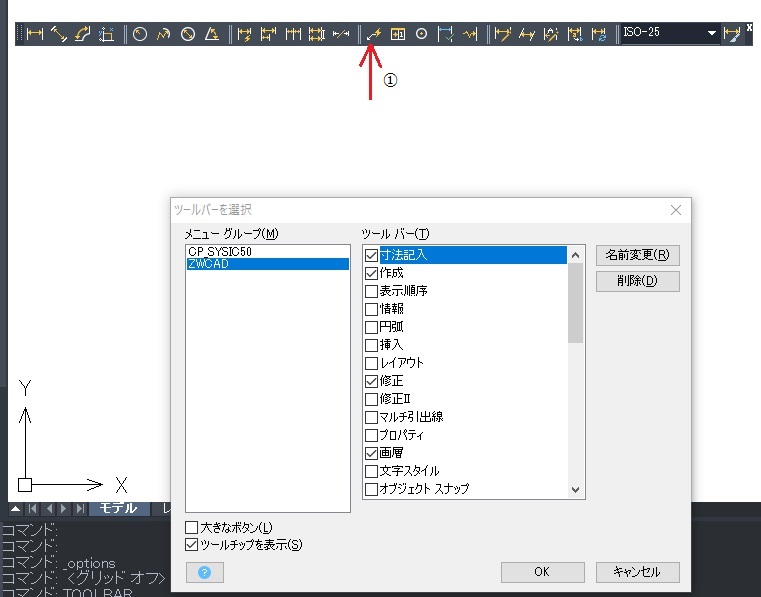Enable the 挿入 toolbar checkbox

(371, 345)
